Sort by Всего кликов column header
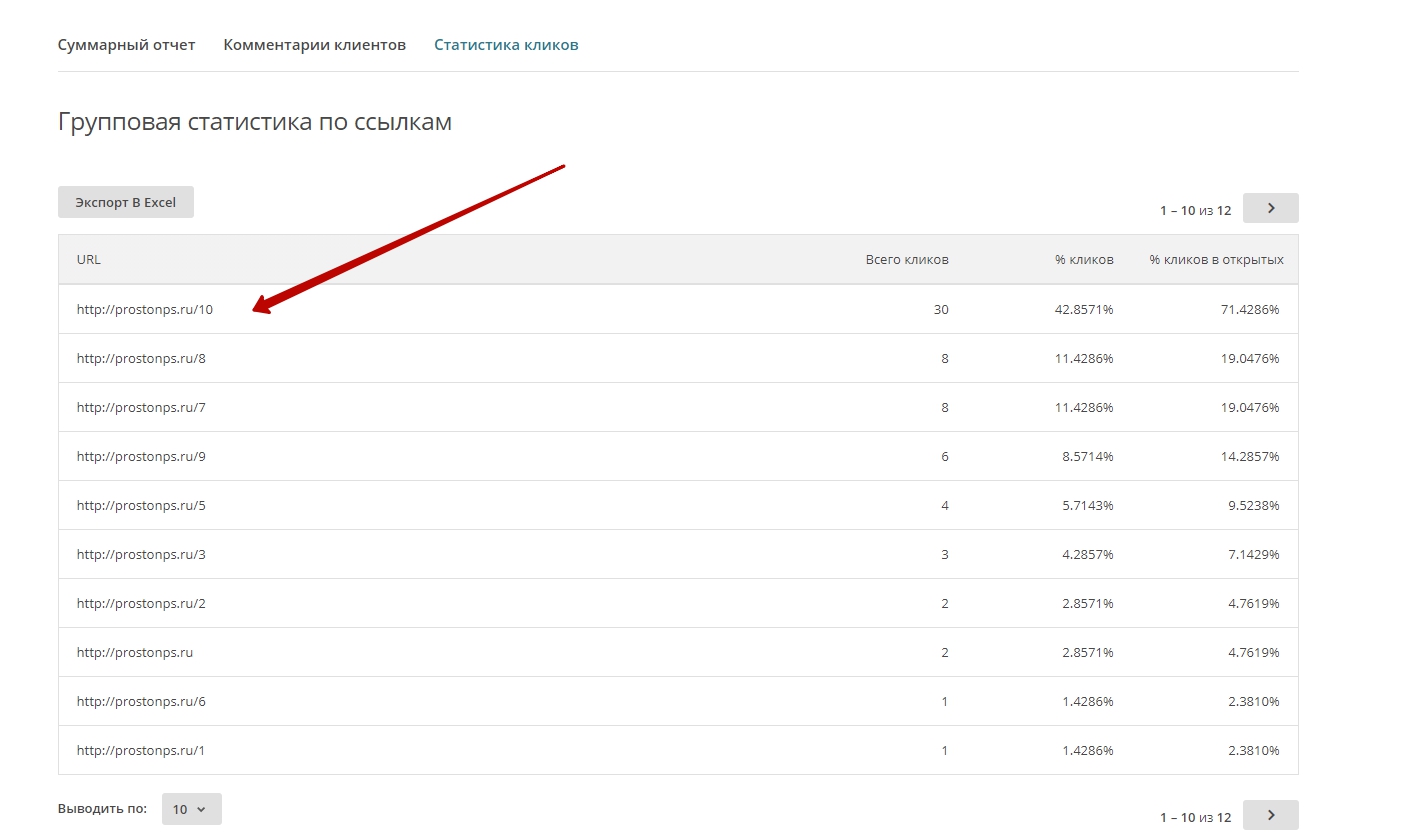The height and width of the screenshot is (832, 1406). pyautogui.click(x=906, y=259)
